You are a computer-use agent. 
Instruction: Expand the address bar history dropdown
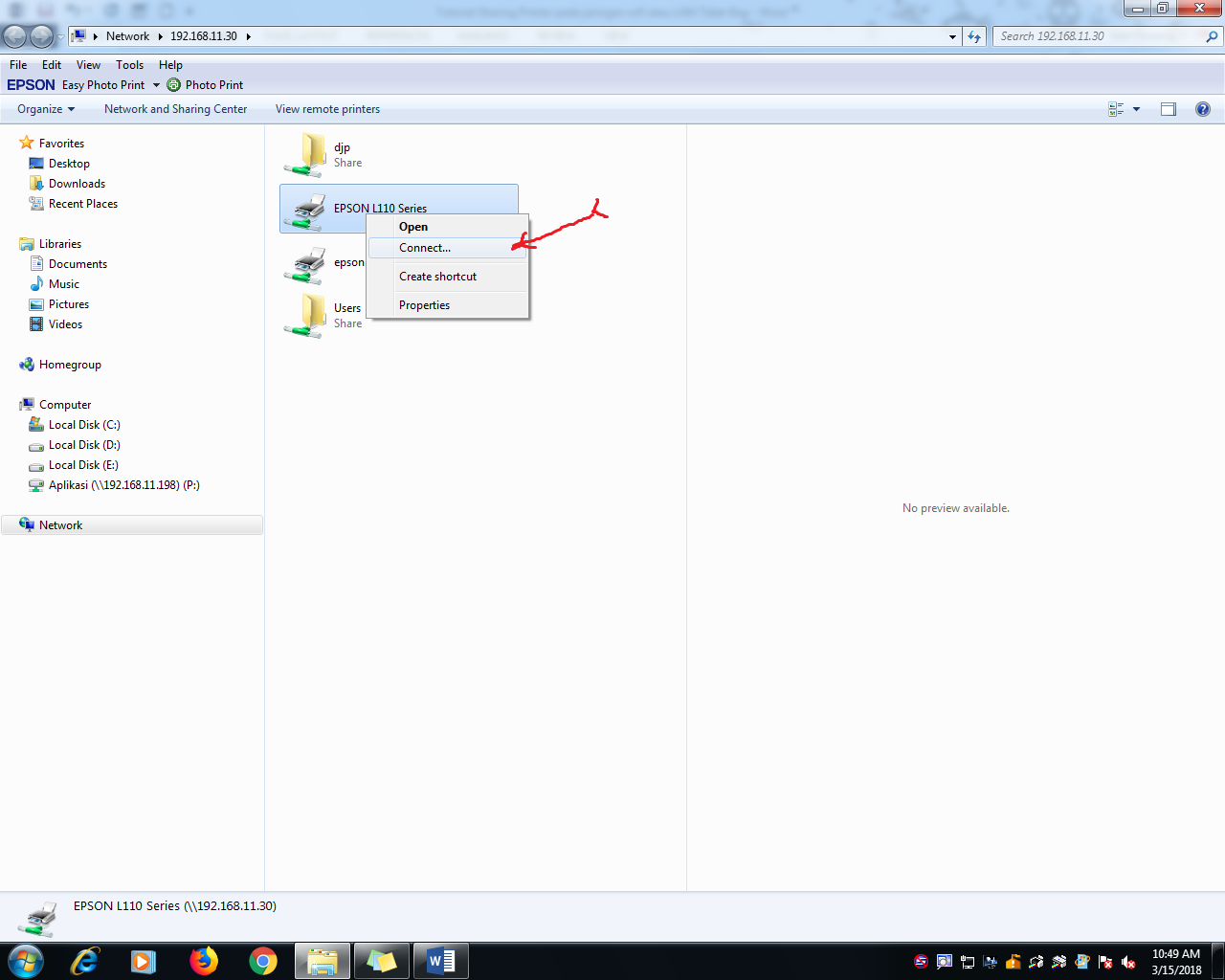[952, 36]
